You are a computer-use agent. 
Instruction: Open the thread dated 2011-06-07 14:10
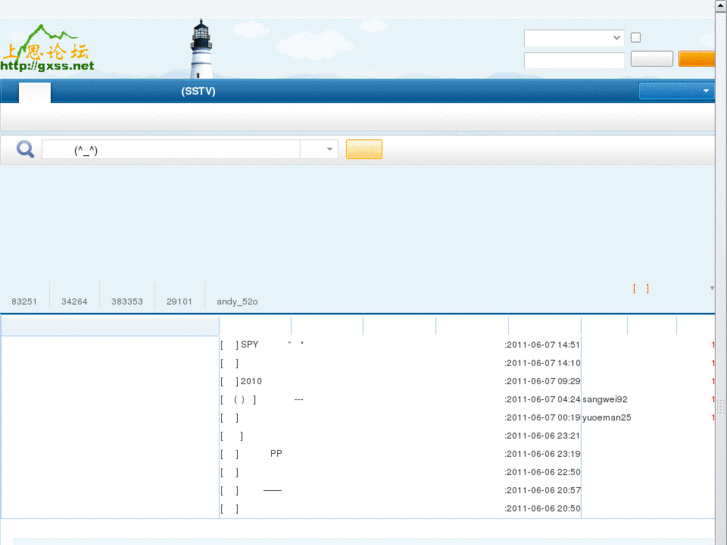[230, 363]
